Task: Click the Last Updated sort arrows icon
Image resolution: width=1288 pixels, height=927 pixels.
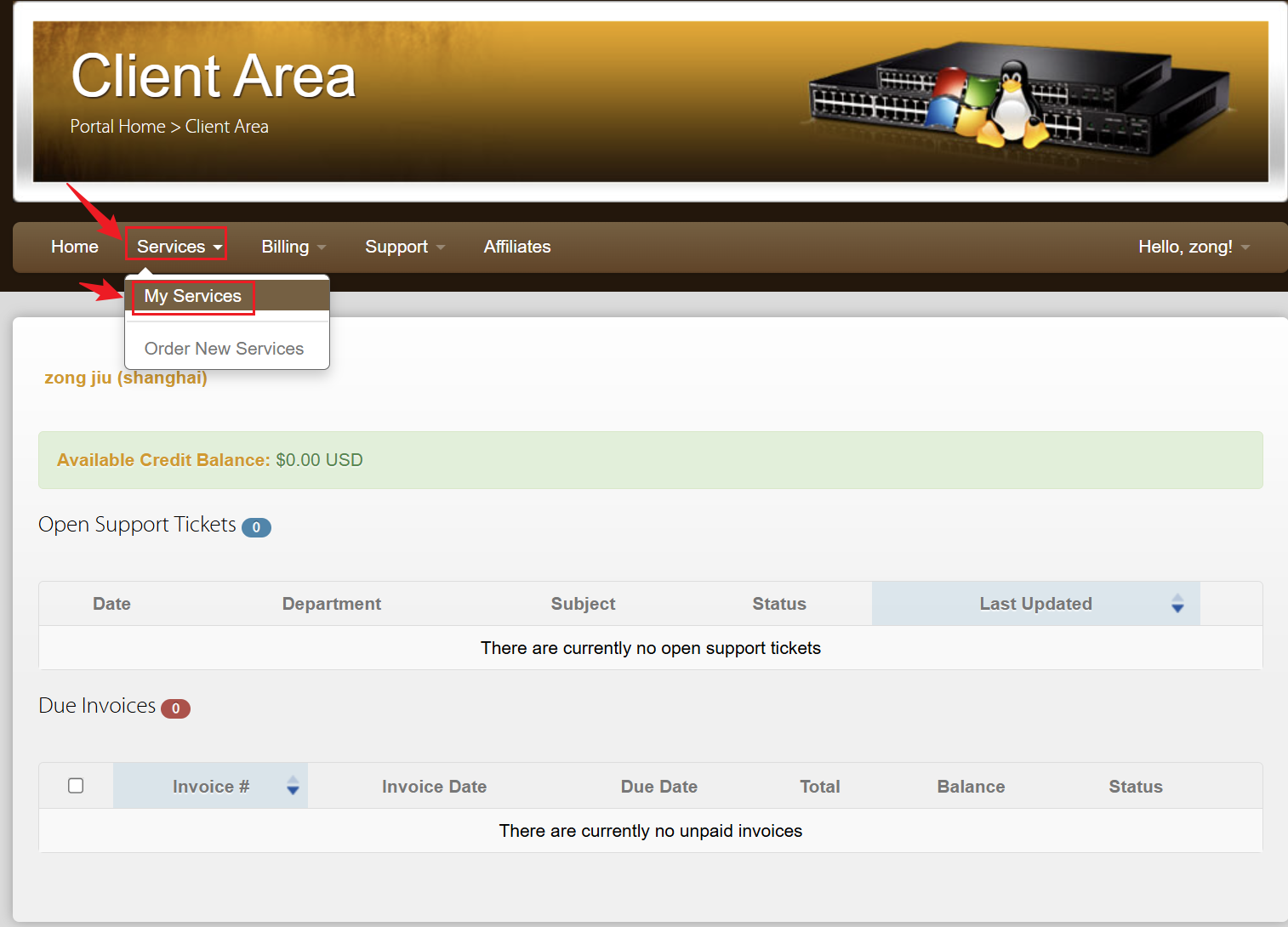Action: pyautogui.click(x=1177, y=604)
